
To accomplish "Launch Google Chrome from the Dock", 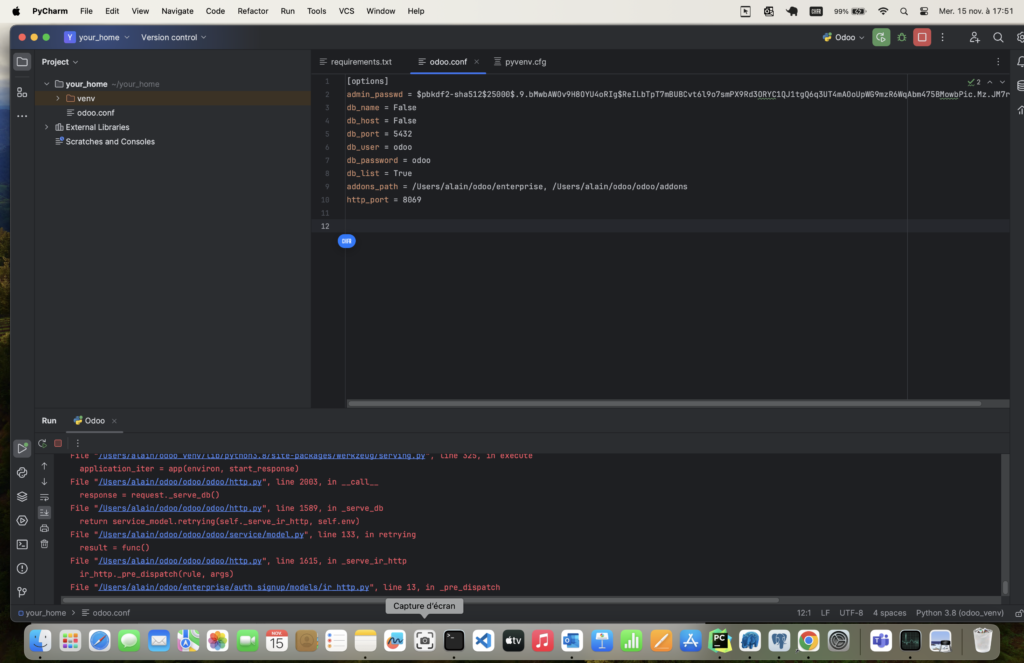I will click(x=808, y=641).
